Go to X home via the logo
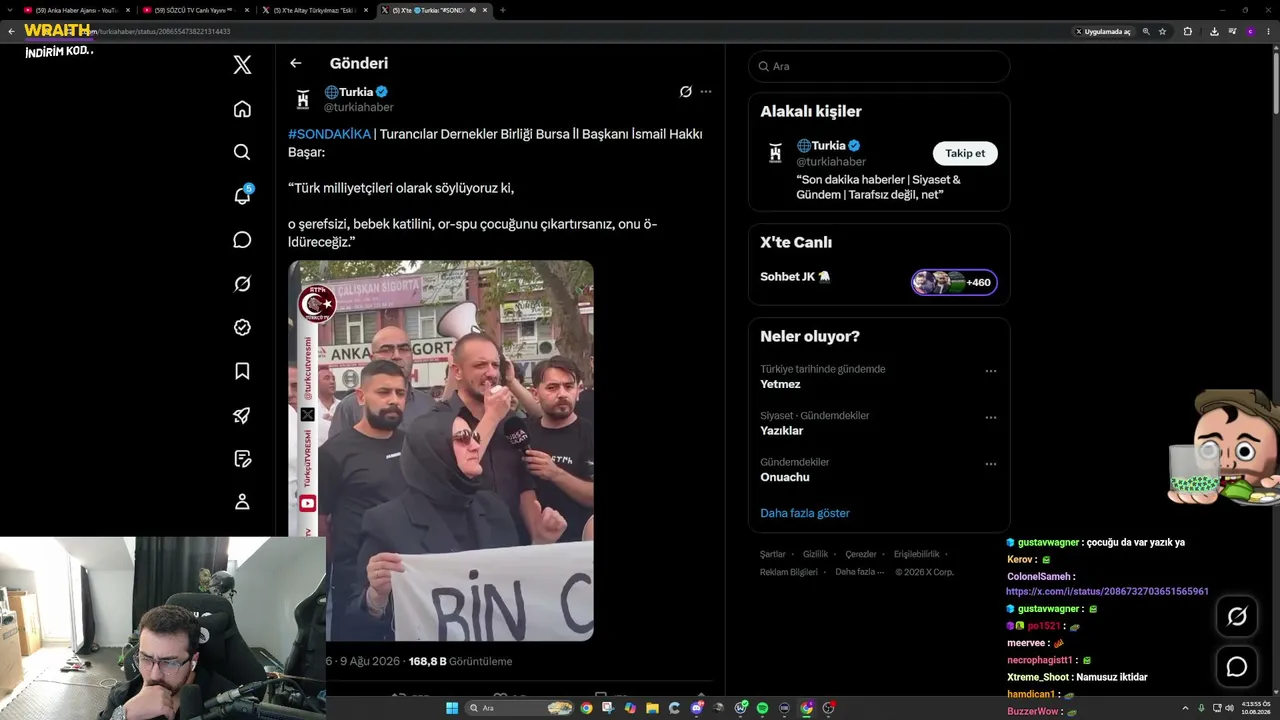 [x=242, y=65]
